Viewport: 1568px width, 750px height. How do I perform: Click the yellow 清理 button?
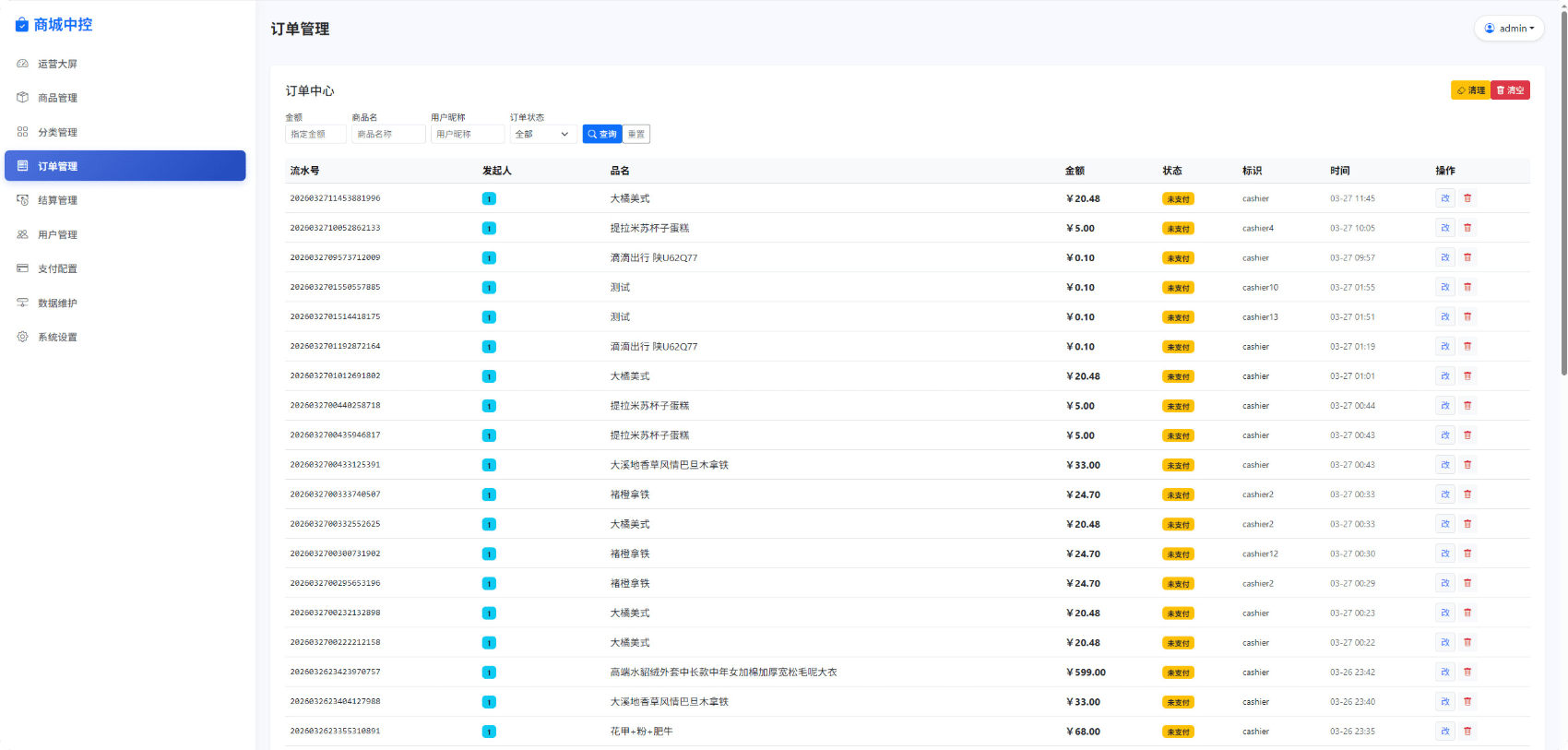click(1471, 90)
